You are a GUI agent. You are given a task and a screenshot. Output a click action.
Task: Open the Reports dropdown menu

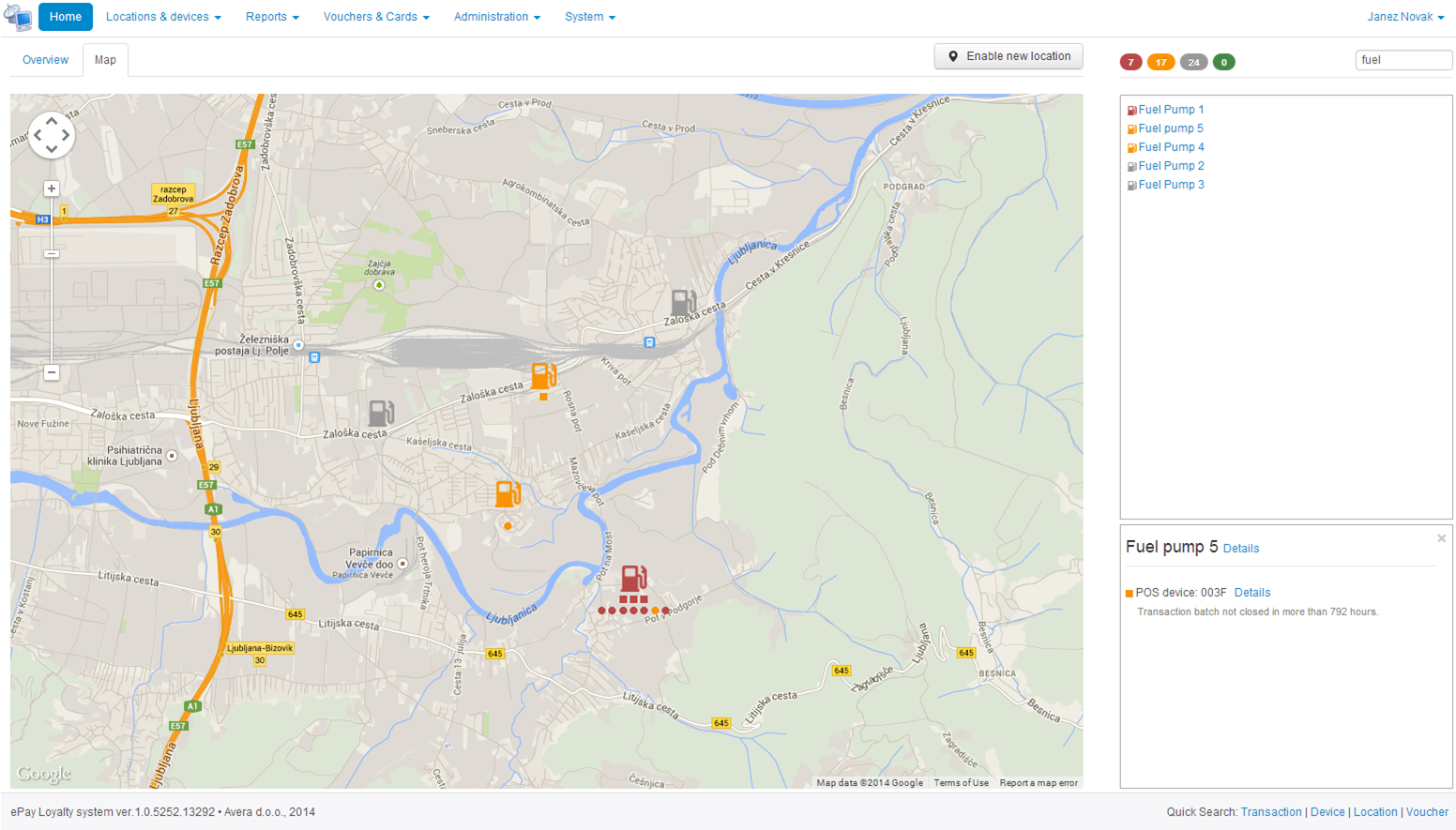pyautogui.click(x=272, y=17)
